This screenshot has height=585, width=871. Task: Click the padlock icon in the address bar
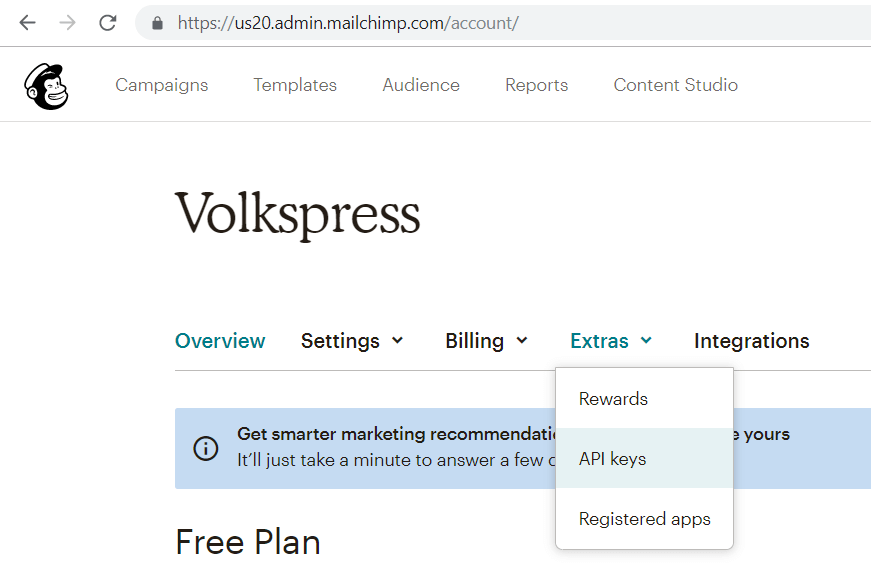156,22
